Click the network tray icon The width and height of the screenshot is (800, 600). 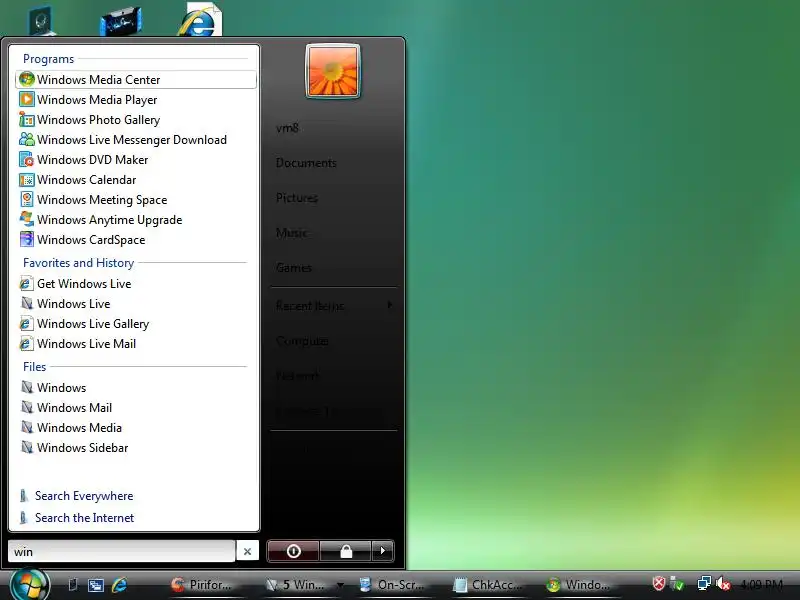click(704, 583)
